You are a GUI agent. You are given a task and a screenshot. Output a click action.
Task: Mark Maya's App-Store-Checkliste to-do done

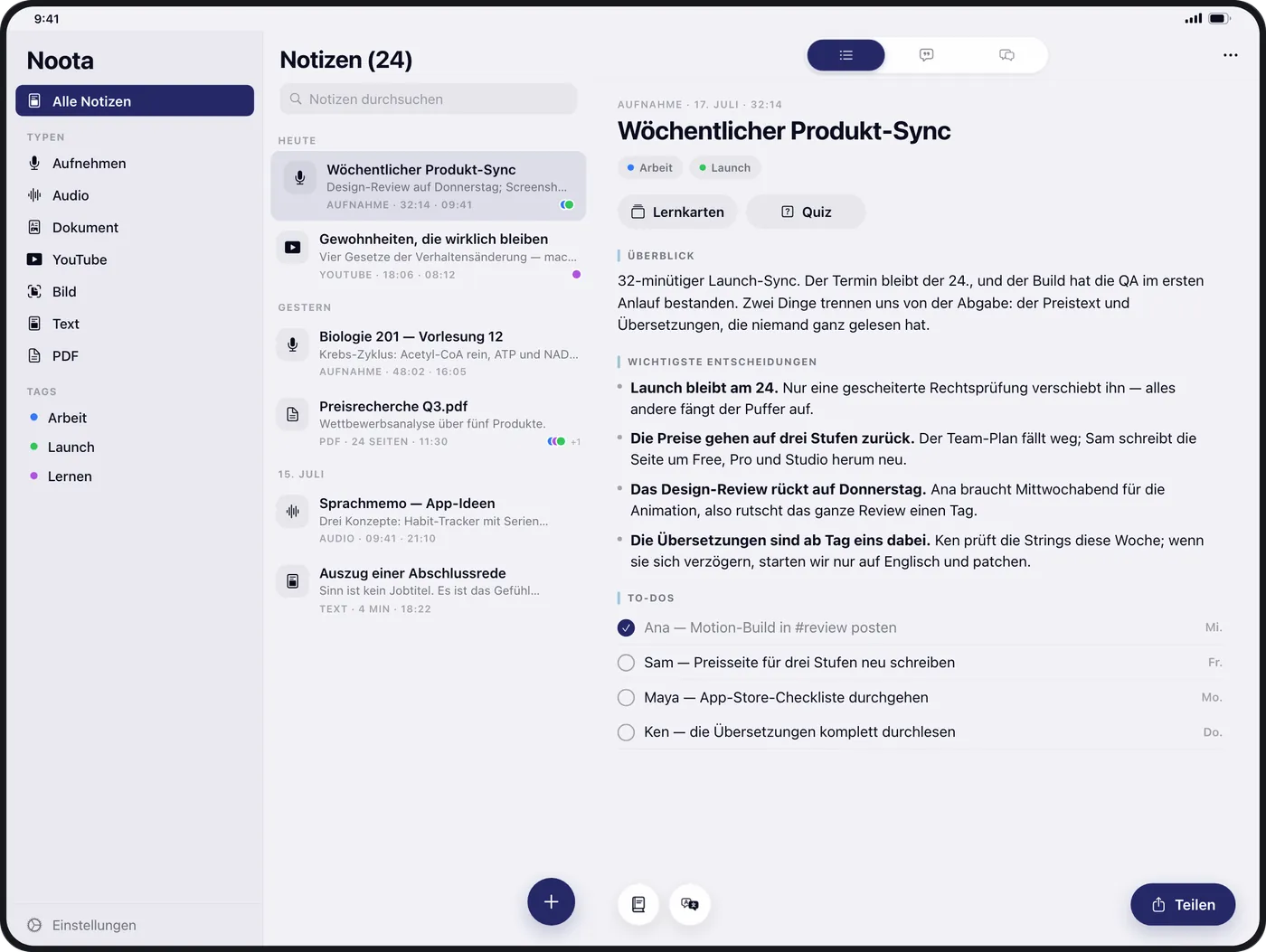(626, 697)
